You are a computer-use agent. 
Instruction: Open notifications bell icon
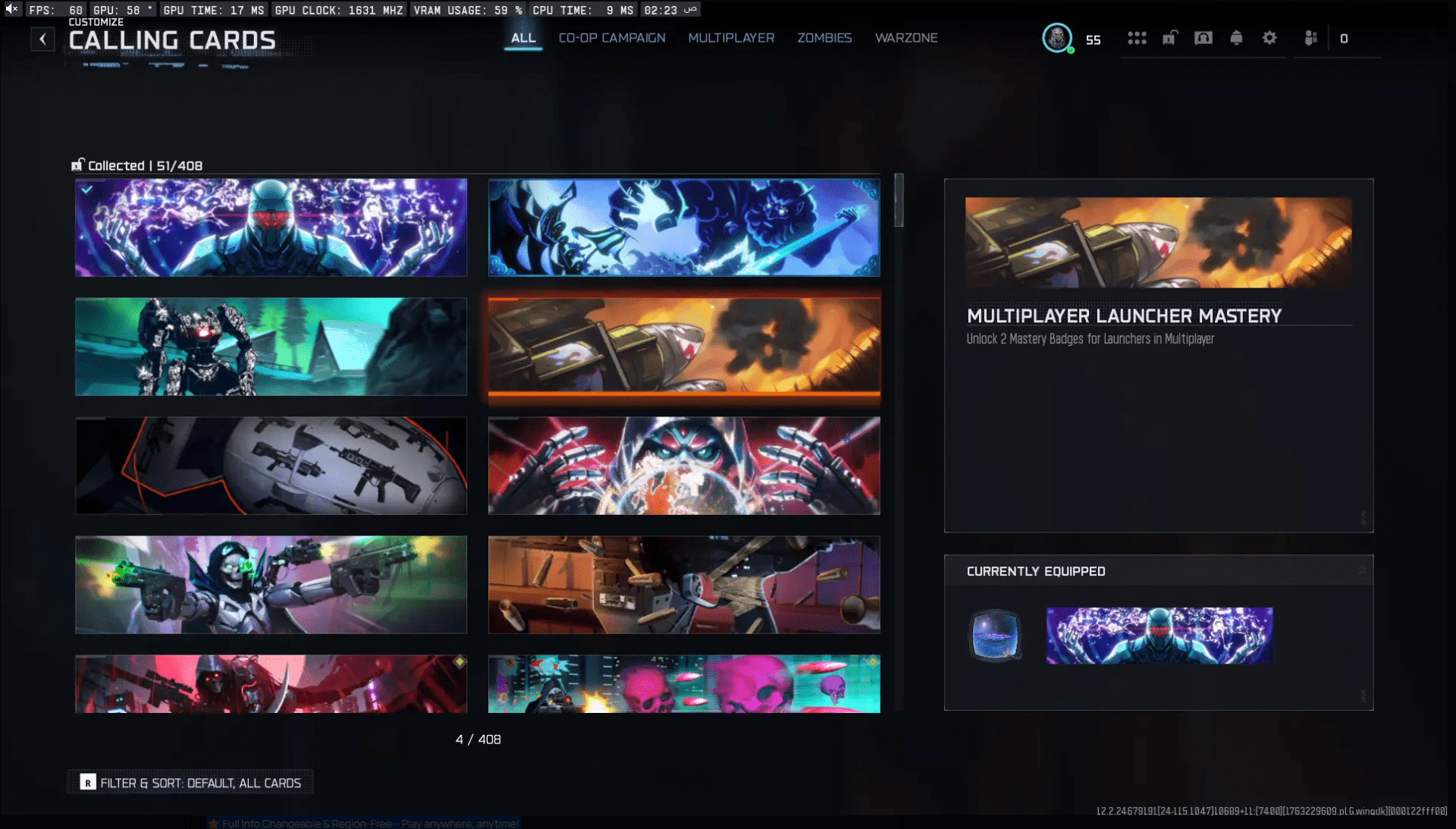(x=1236, y=38)
